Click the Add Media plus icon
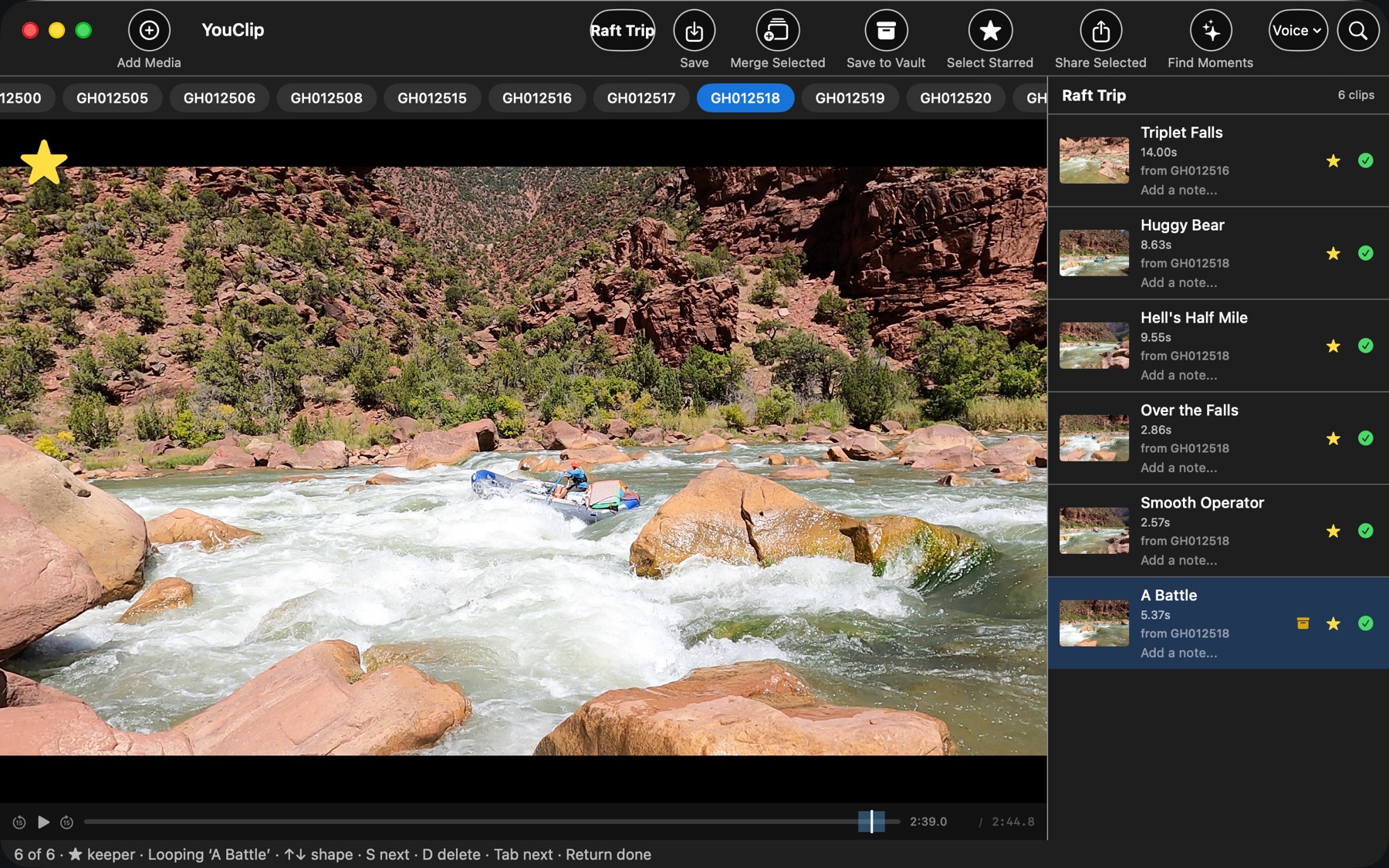1389x868 pixels. 149,30
